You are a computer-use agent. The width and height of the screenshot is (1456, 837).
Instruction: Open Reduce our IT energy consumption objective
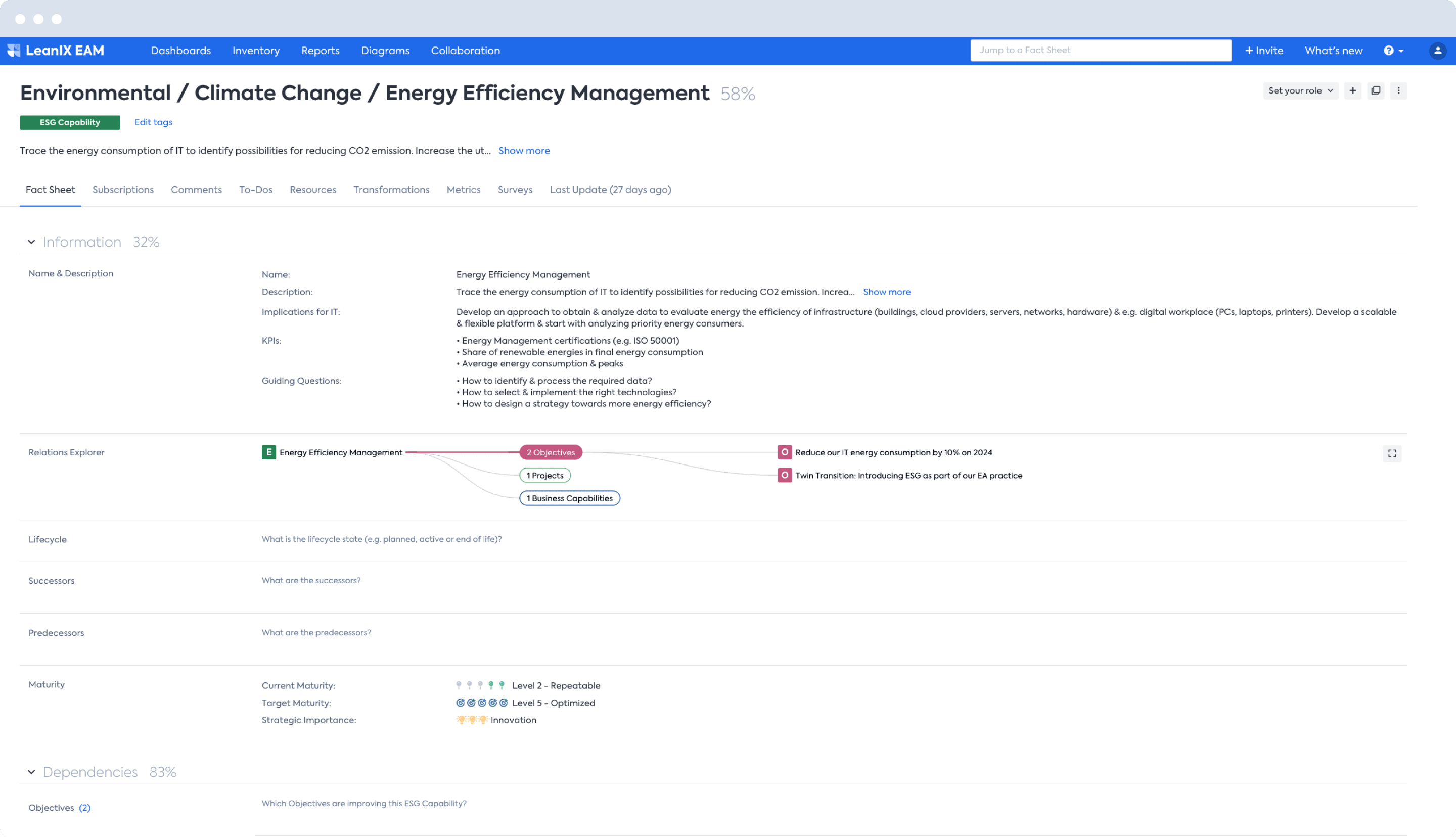[x=894, y=452]
